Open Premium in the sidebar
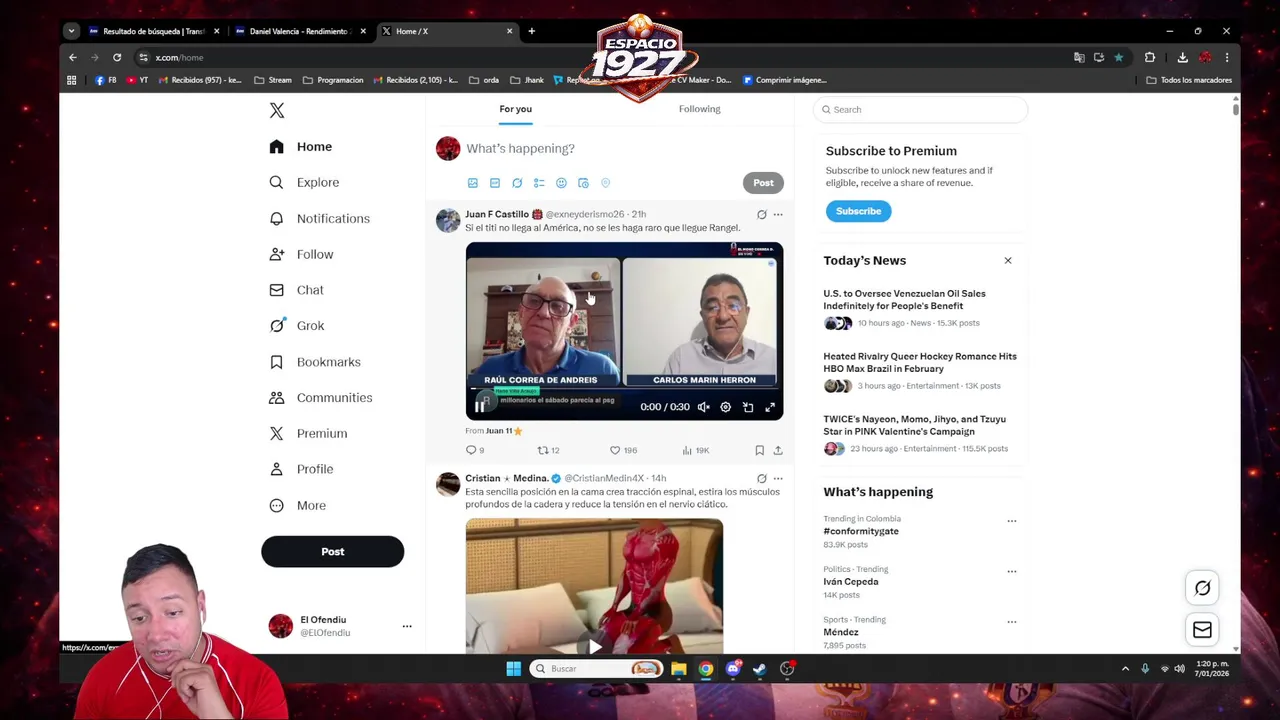This screenshot has height=720, width=1280. (308, 433)
